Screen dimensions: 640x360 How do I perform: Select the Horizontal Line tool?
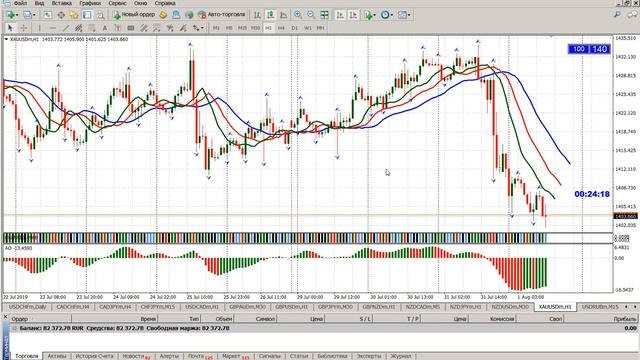pos(53,28)
